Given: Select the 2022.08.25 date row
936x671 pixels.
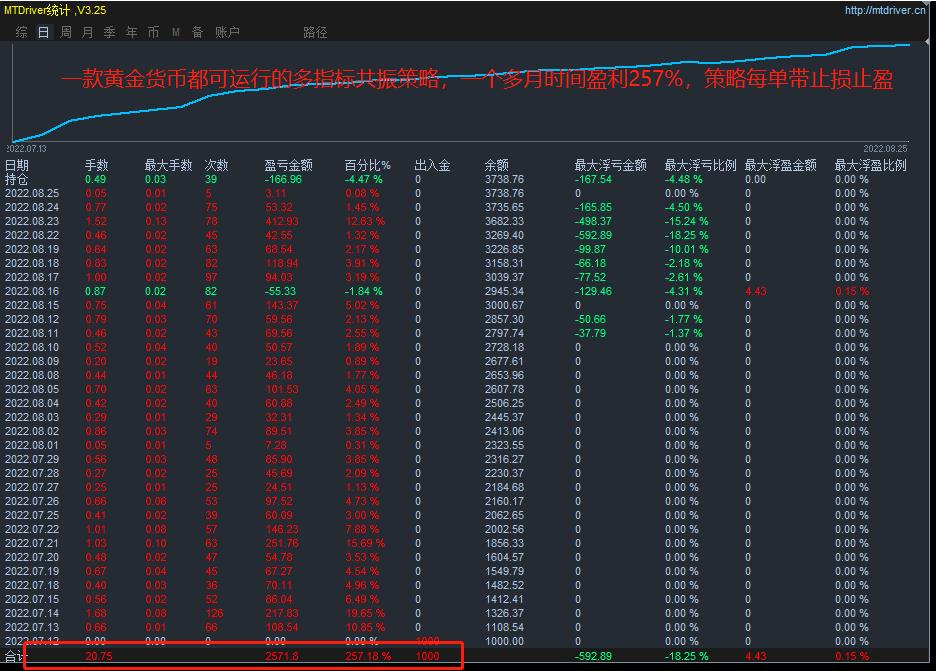Looking at the screenshot, I should (x=32, y=193).
